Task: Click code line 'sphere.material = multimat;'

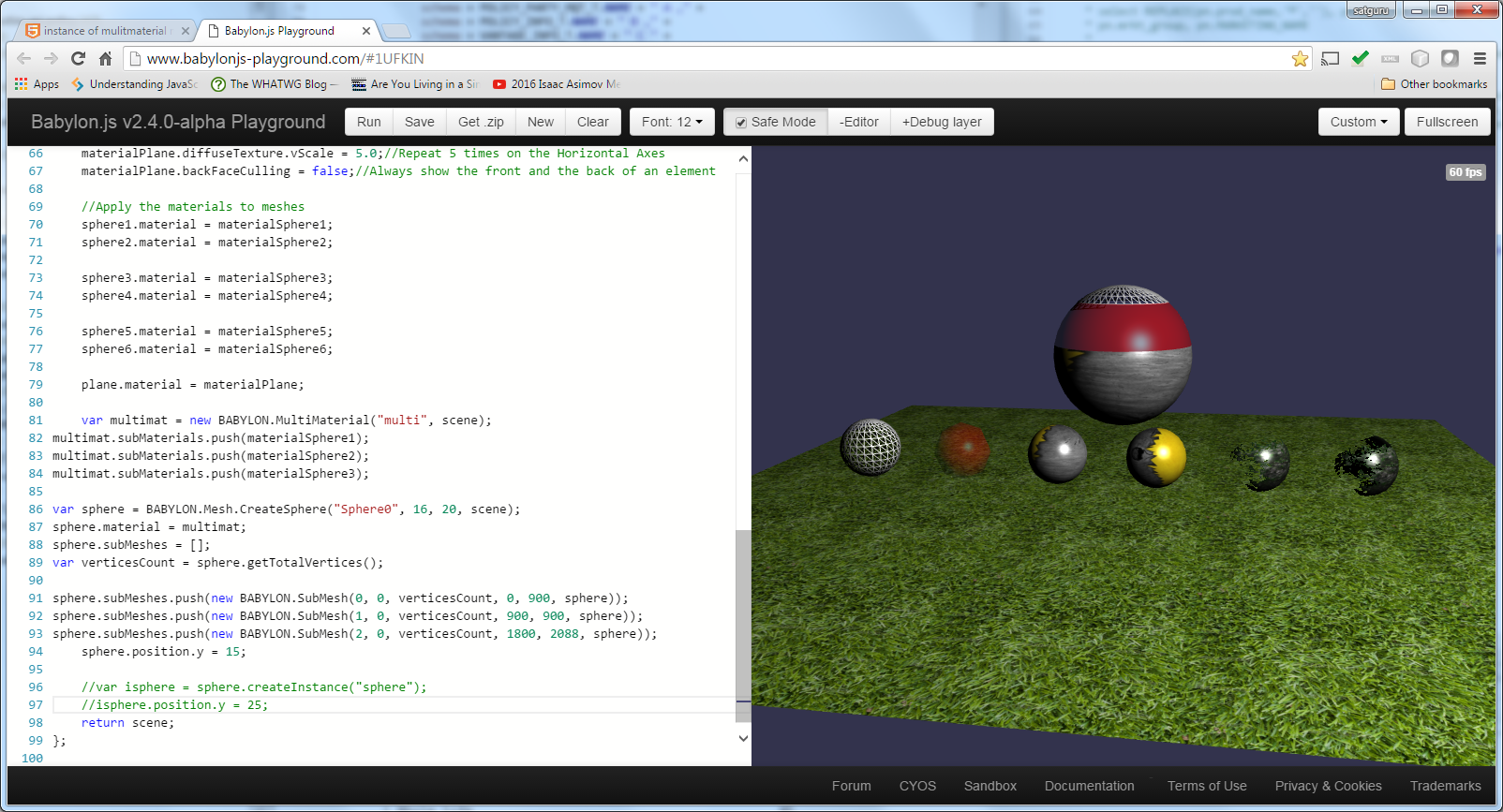Action: click(x=149, y=527)
